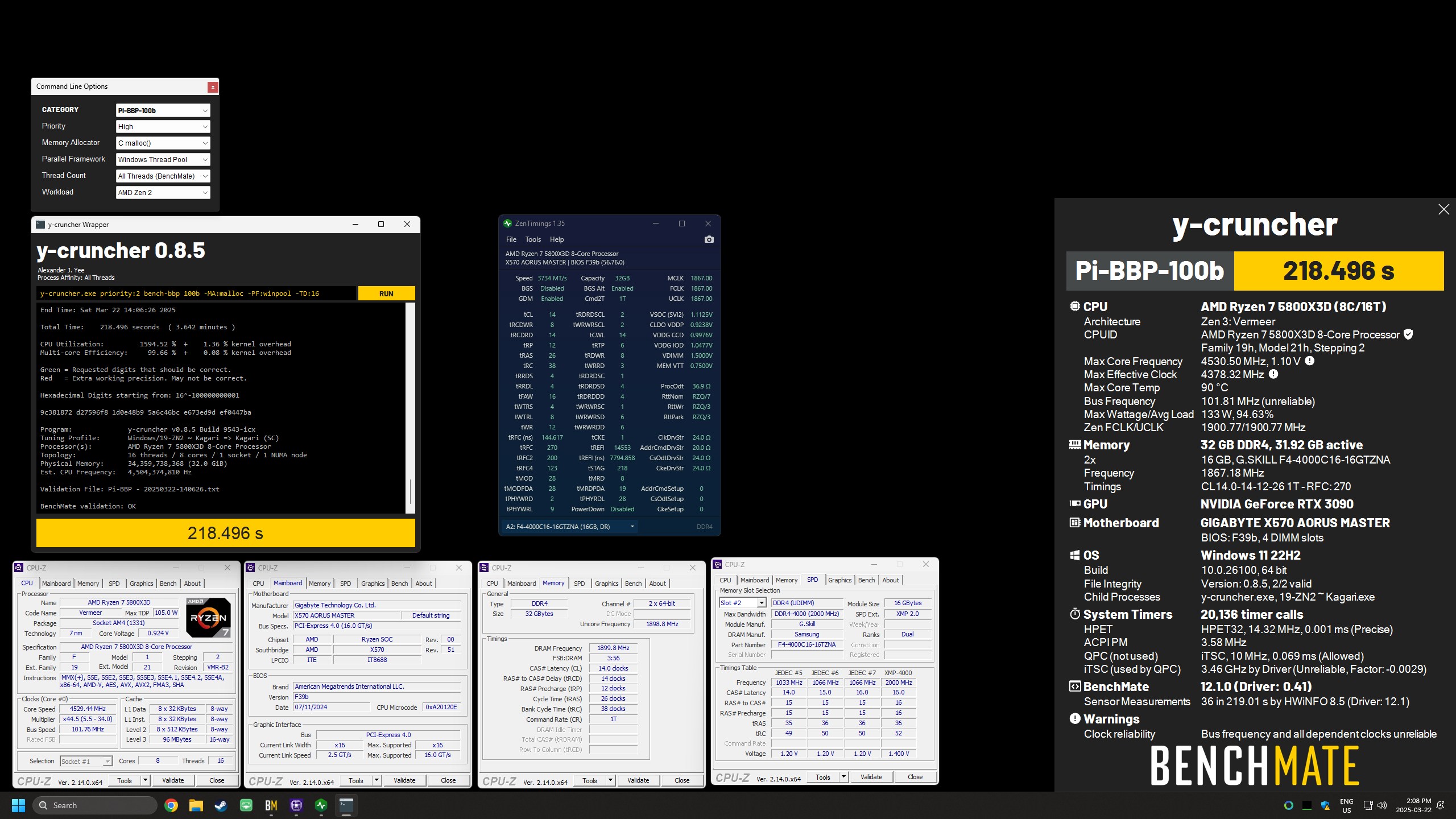Open the Slot #2 dropdown in the CPU-Z SPD window
The width and height of the screenshot is (1456, 819).
[743, 603]
